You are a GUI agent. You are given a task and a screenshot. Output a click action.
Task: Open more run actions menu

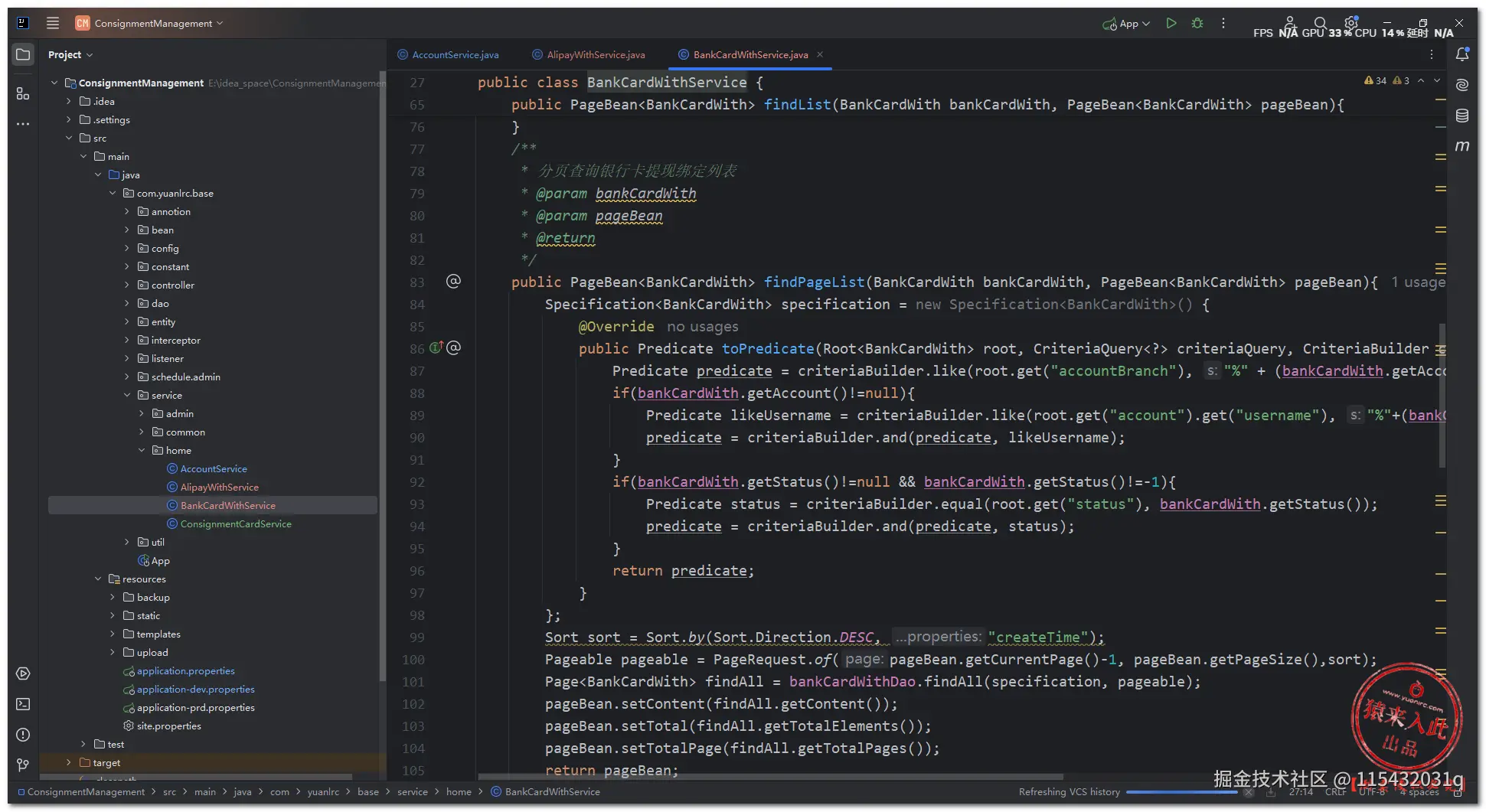tap(1223, 23)
